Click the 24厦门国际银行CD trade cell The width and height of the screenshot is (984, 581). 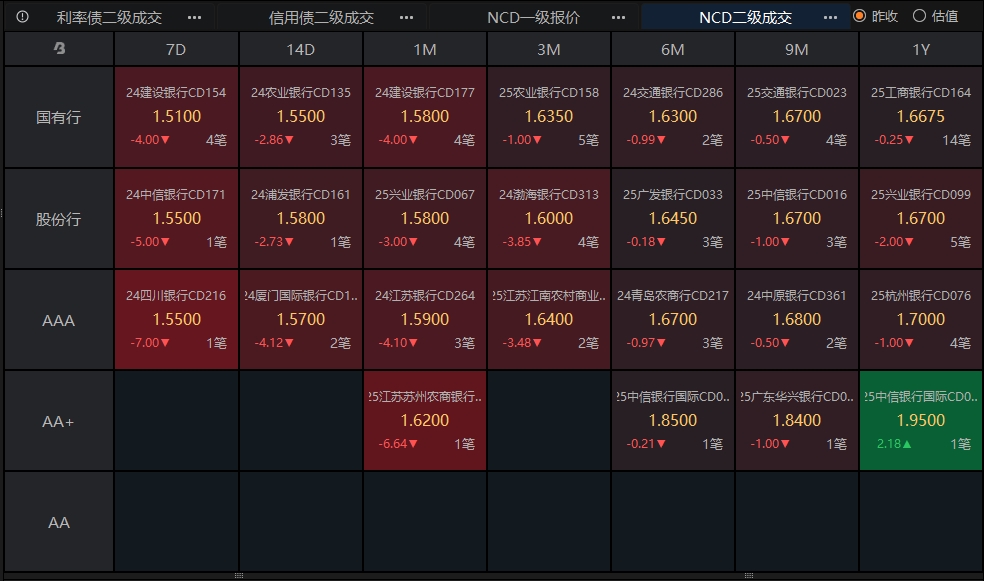click(x=301, y=320)
